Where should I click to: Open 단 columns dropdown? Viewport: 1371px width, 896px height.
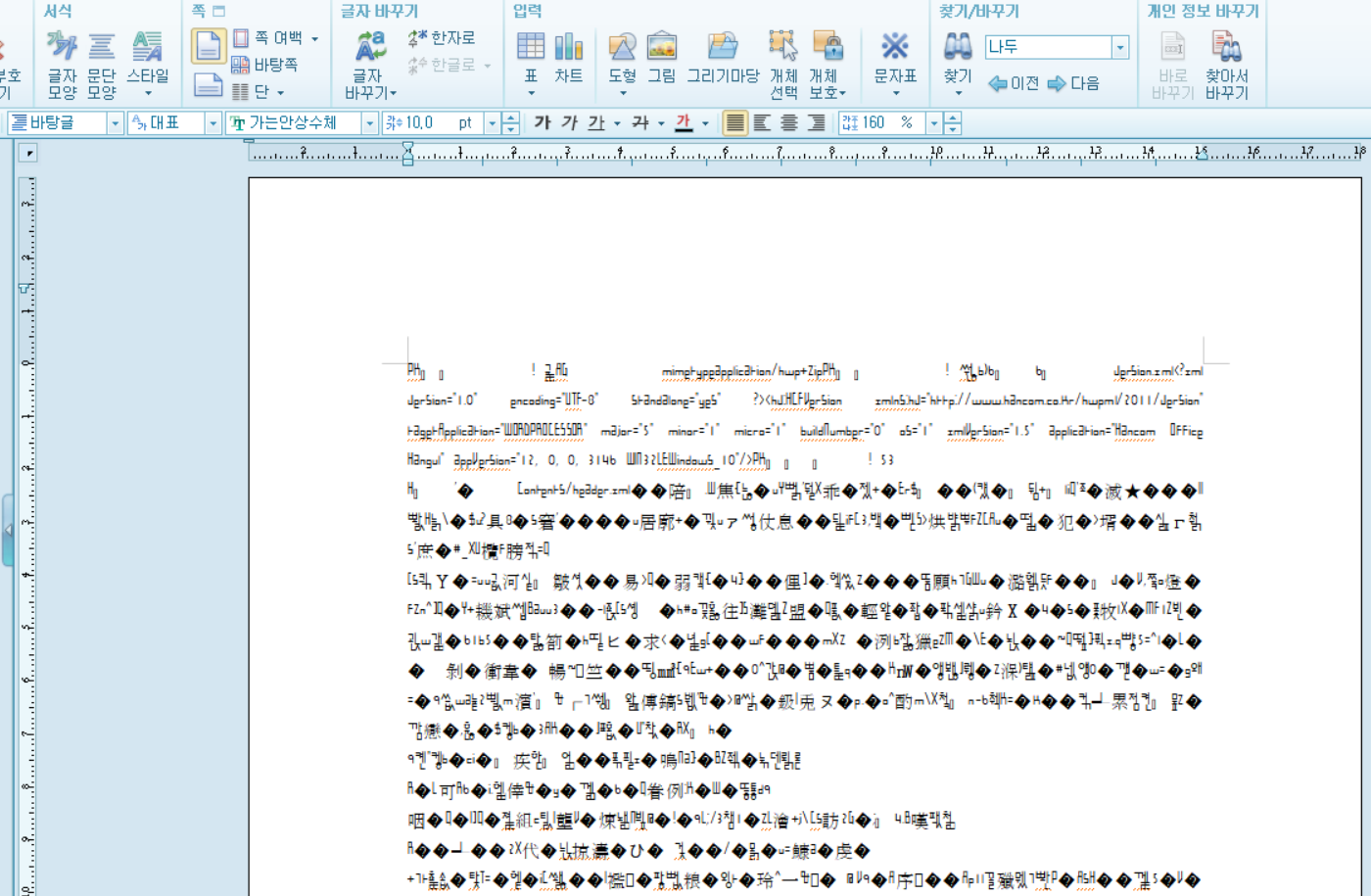[x=260, y=91]
